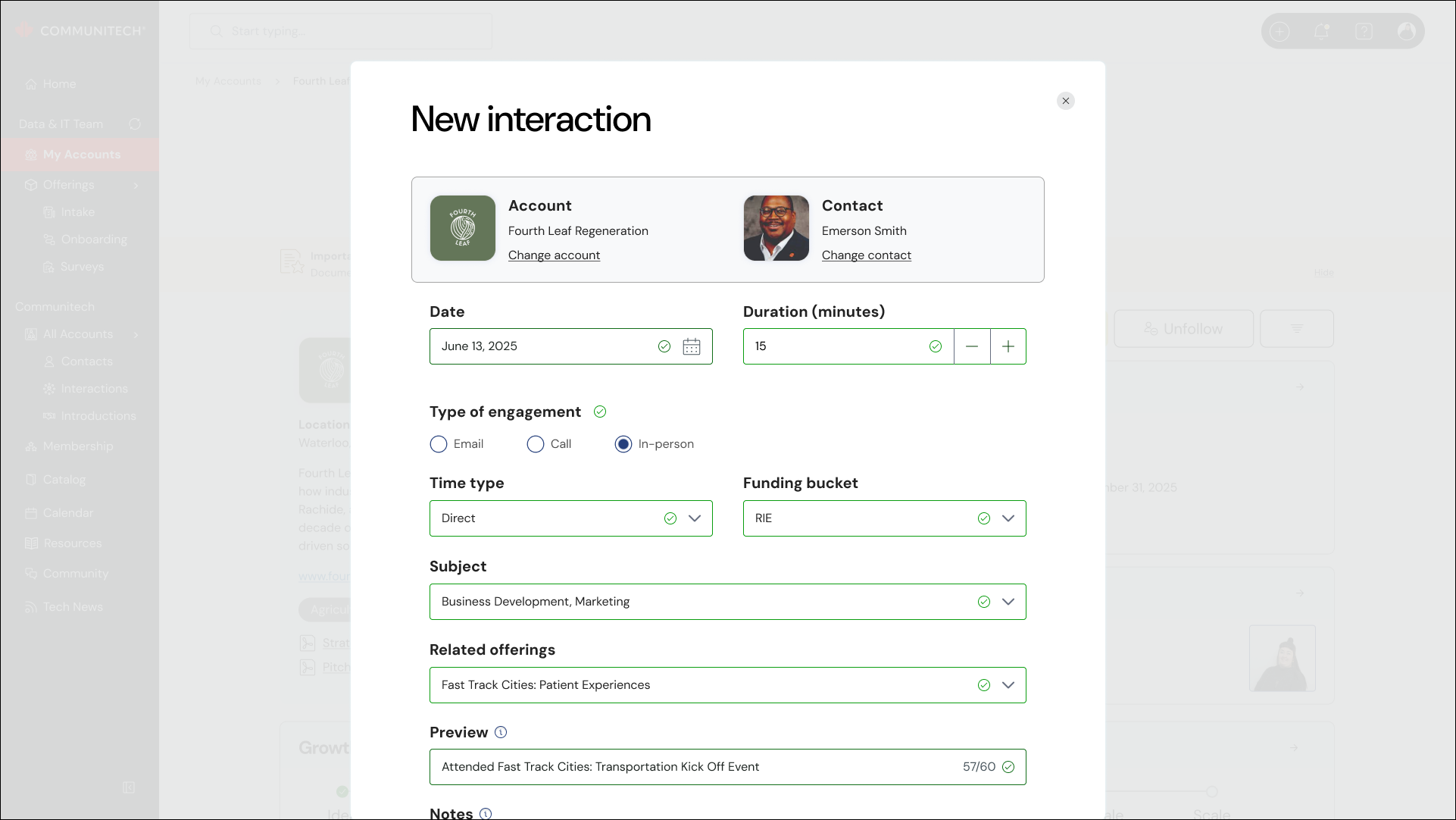Open the Related offerings dropdown
The width and height of the screenshot is (1456, 820).
click(x=1008, y=685)
